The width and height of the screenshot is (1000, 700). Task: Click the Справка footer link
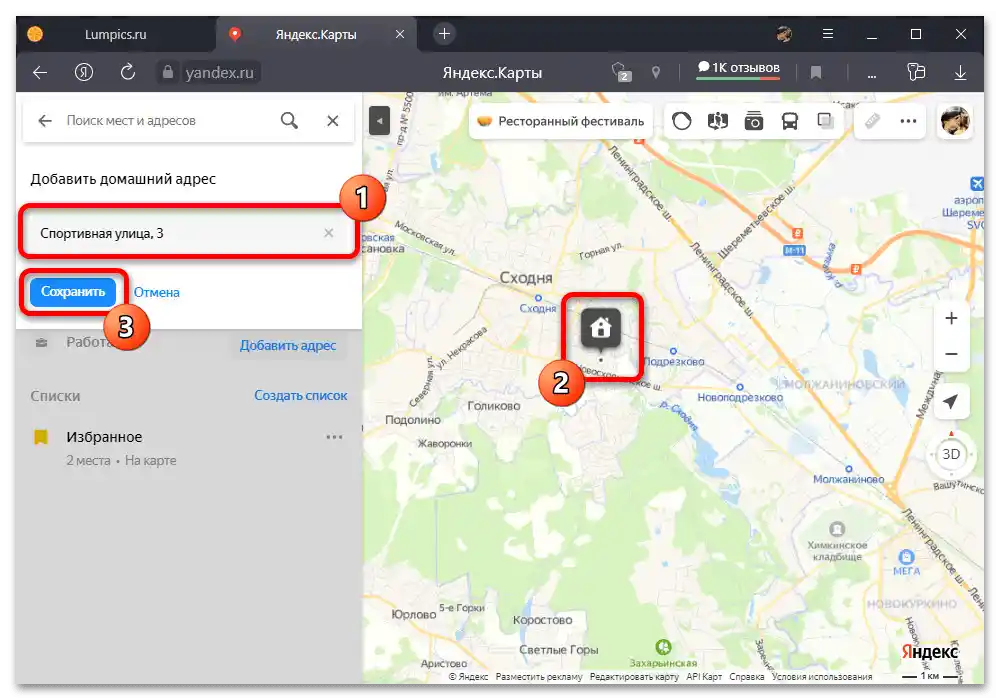click(747, 676)
